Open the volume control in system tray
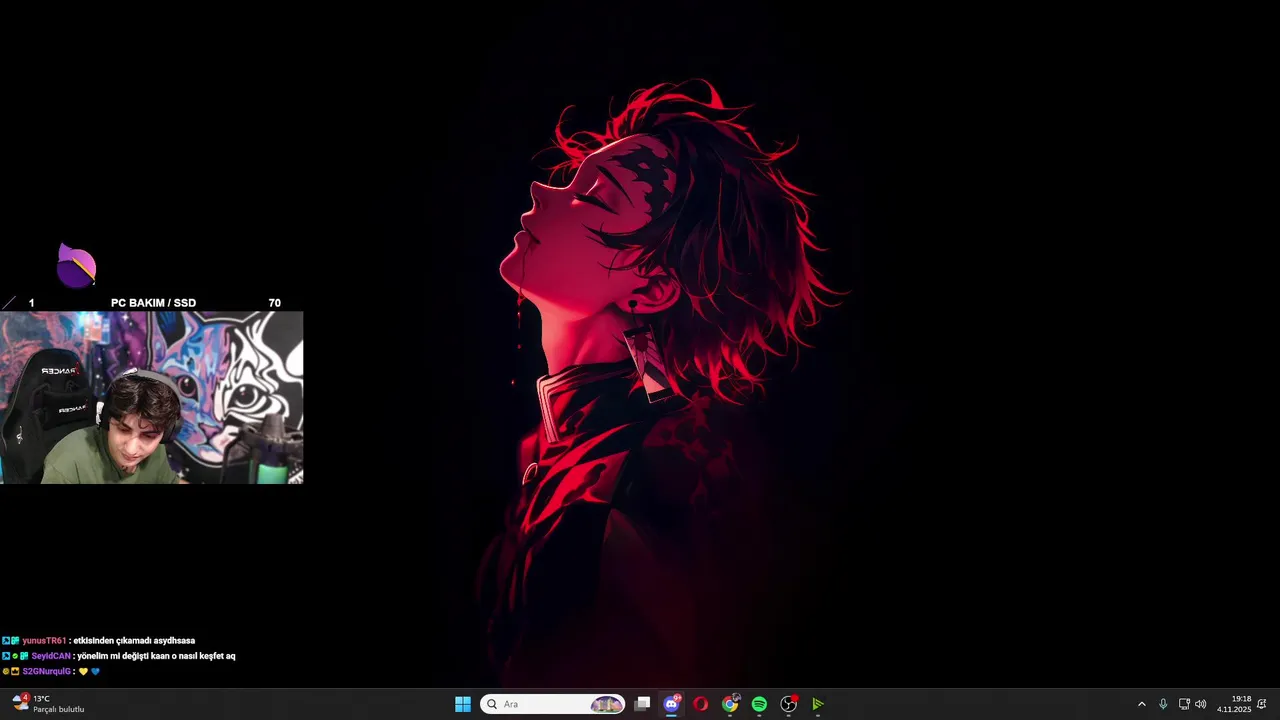This screenshot has height=720, width=1280. point(1201,704)
